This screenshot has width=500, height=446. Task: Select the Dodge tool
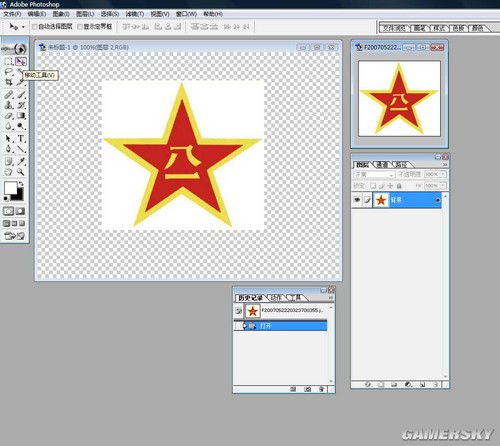click(21, 126)
